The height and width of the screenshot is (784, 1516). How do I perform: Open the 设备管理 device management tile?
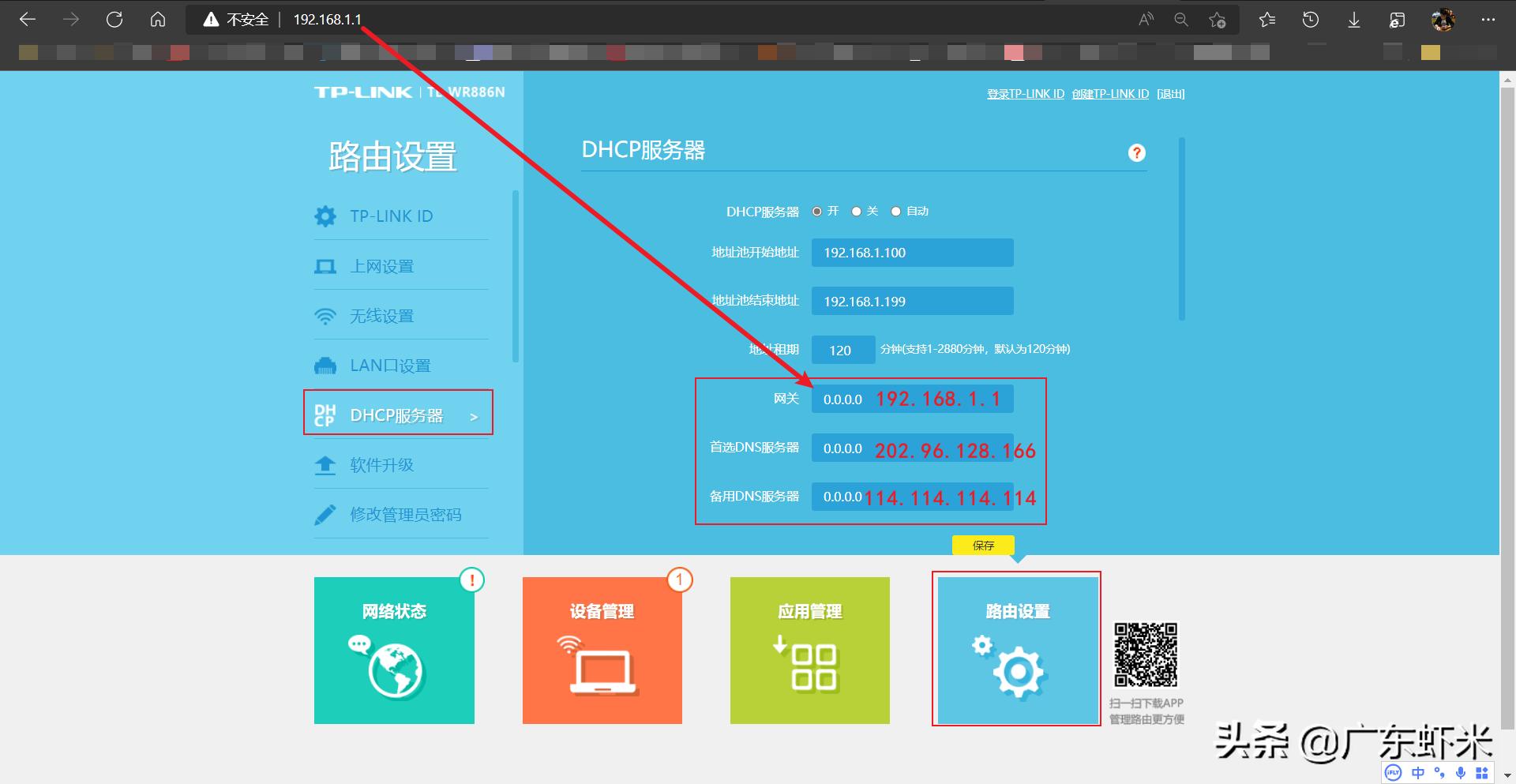[x=602, y=650]
